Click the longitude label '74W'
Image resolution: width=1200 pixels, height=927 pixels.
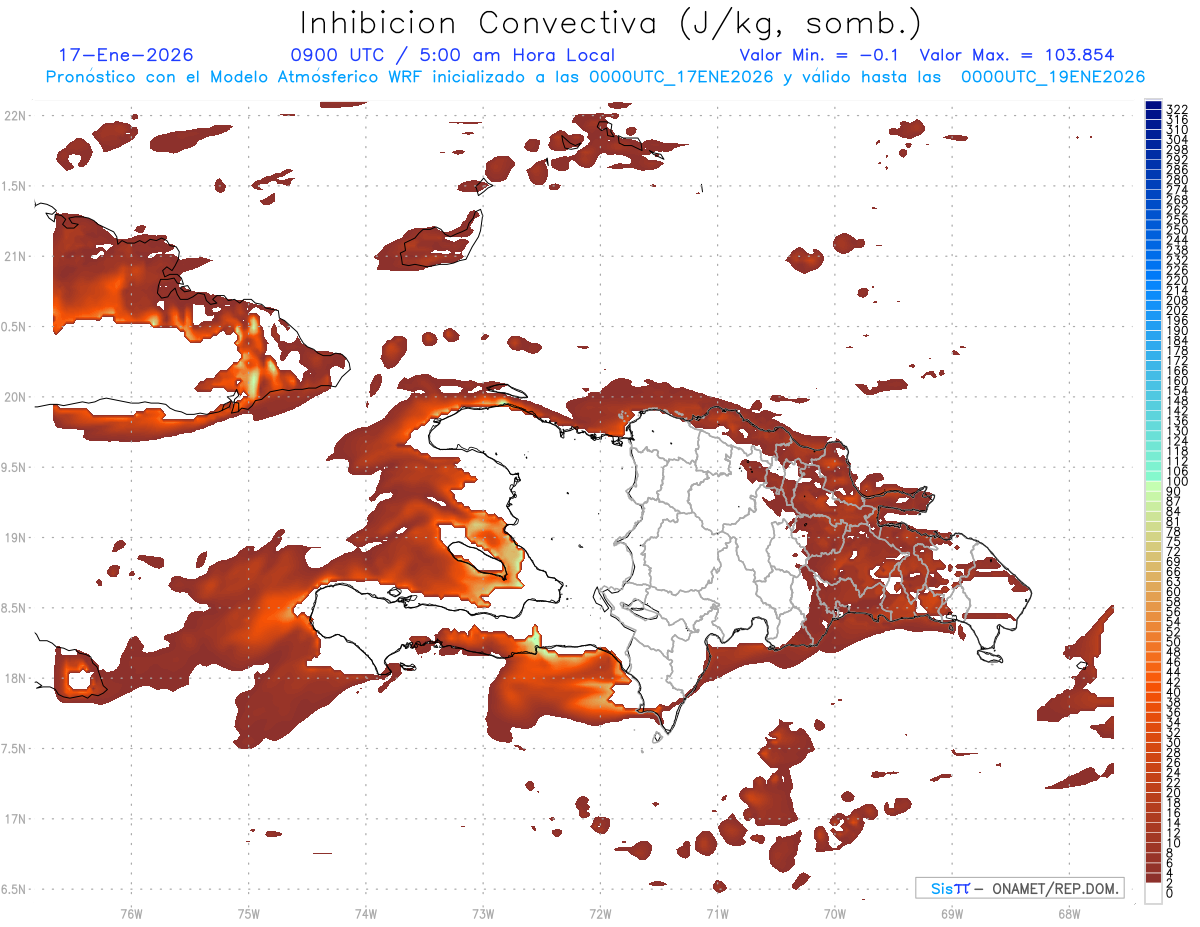(366, 913)
